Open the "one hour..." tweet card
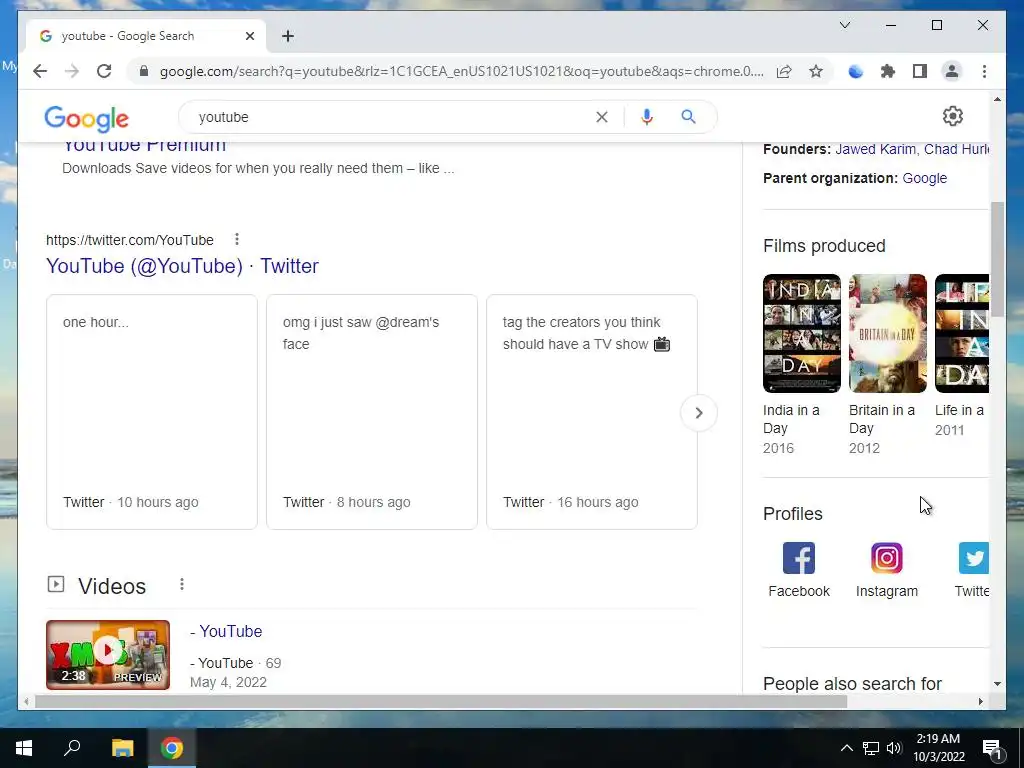Screen dimensions: 1024x768 click(x=152, y=411)
